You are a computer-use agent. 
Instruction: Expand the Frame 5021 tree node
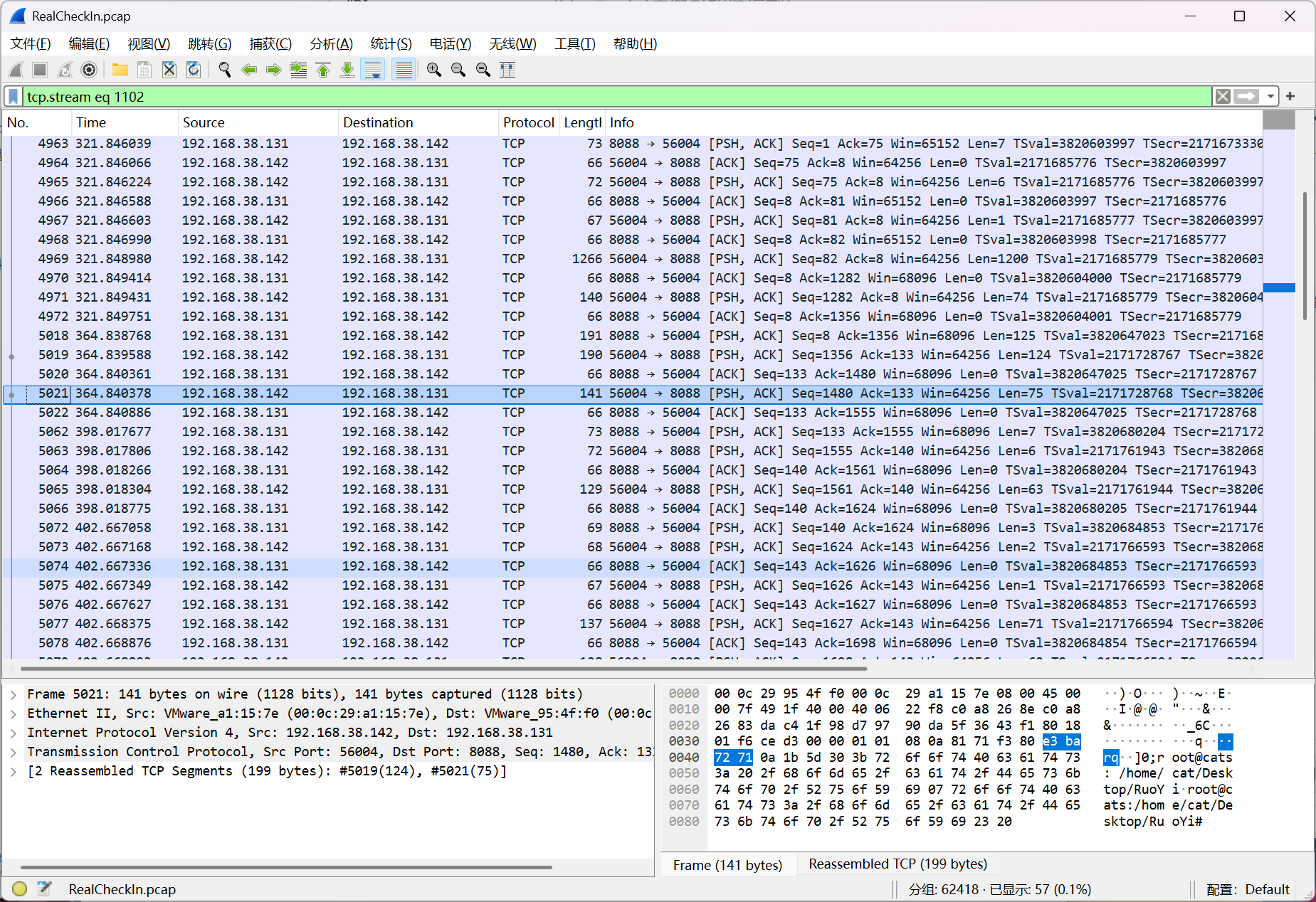tap(14, 694)
